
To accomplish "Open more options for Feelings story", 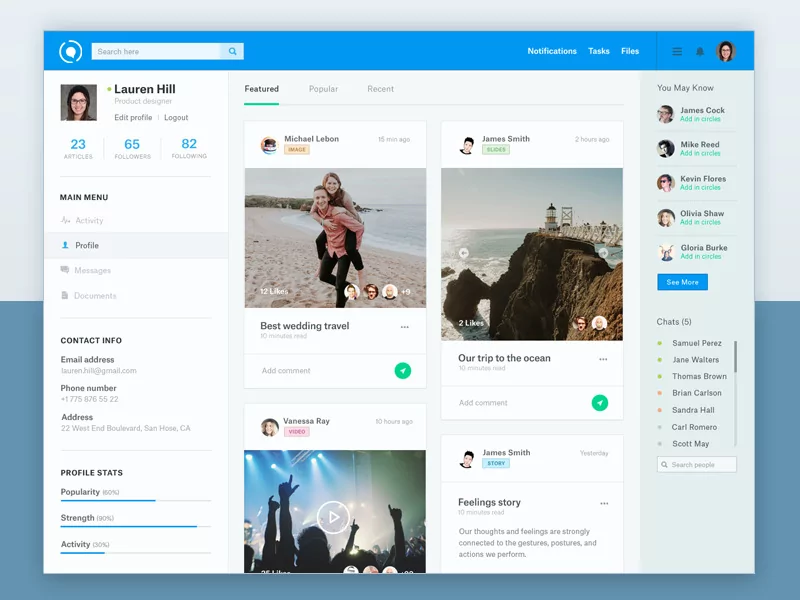I will tap(604, 504).
